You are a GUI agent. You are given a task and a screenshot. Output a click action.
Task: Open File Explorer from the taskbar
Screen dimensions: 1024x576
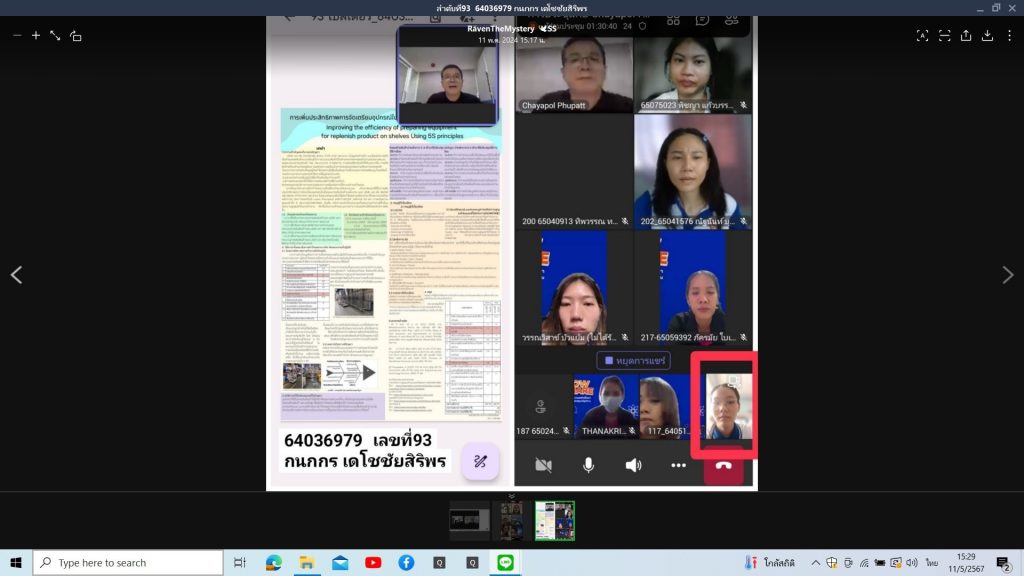click(307, 562)
